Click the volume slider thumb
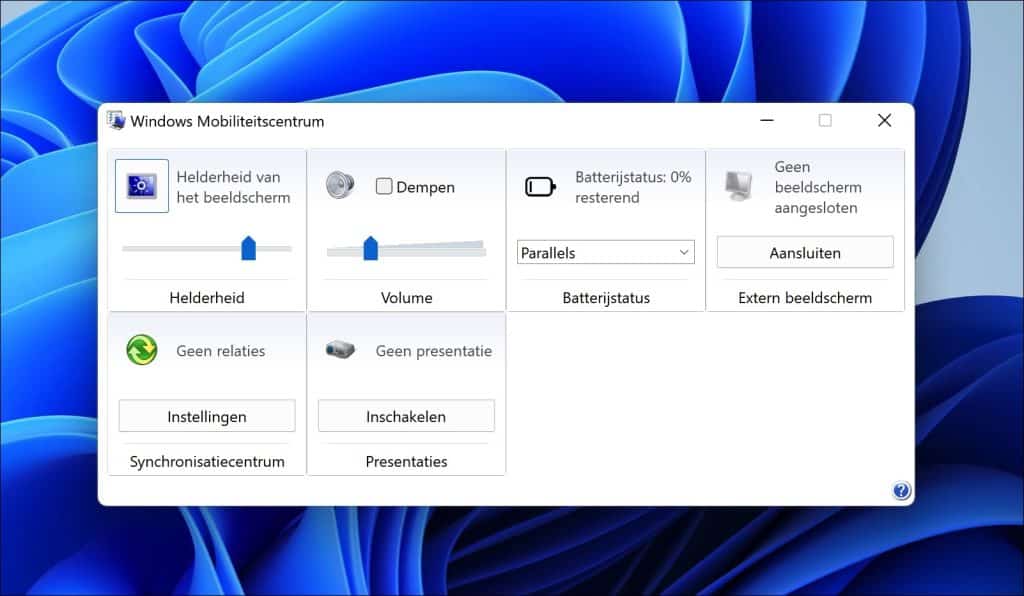This screenshot has height=596, width=1024. tap(370, 248)
